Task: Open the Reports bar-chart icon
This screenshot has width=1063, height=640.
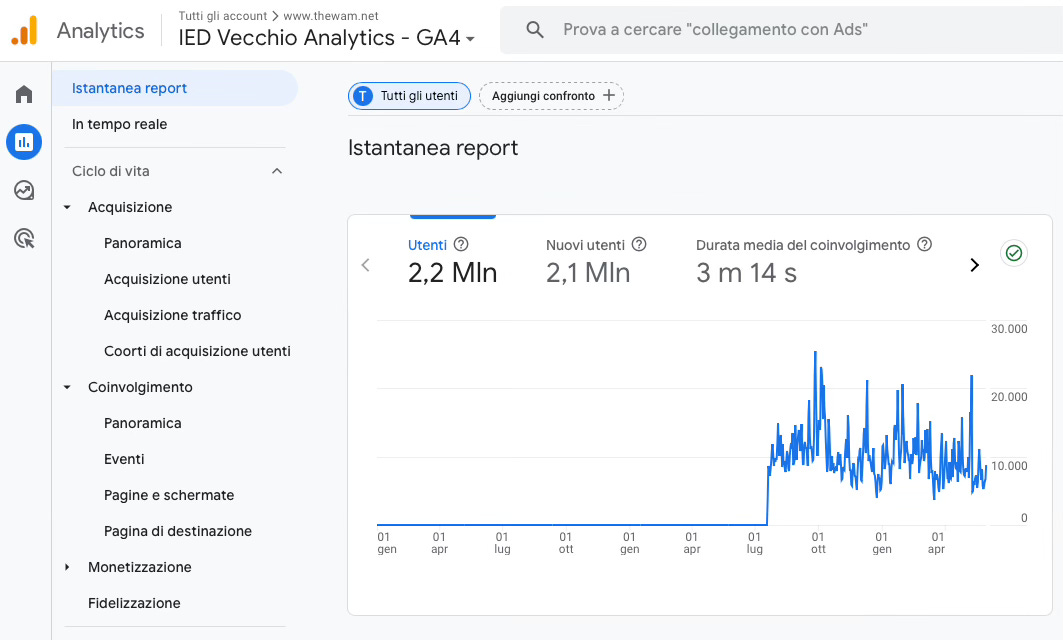Action: coord(24,142)
